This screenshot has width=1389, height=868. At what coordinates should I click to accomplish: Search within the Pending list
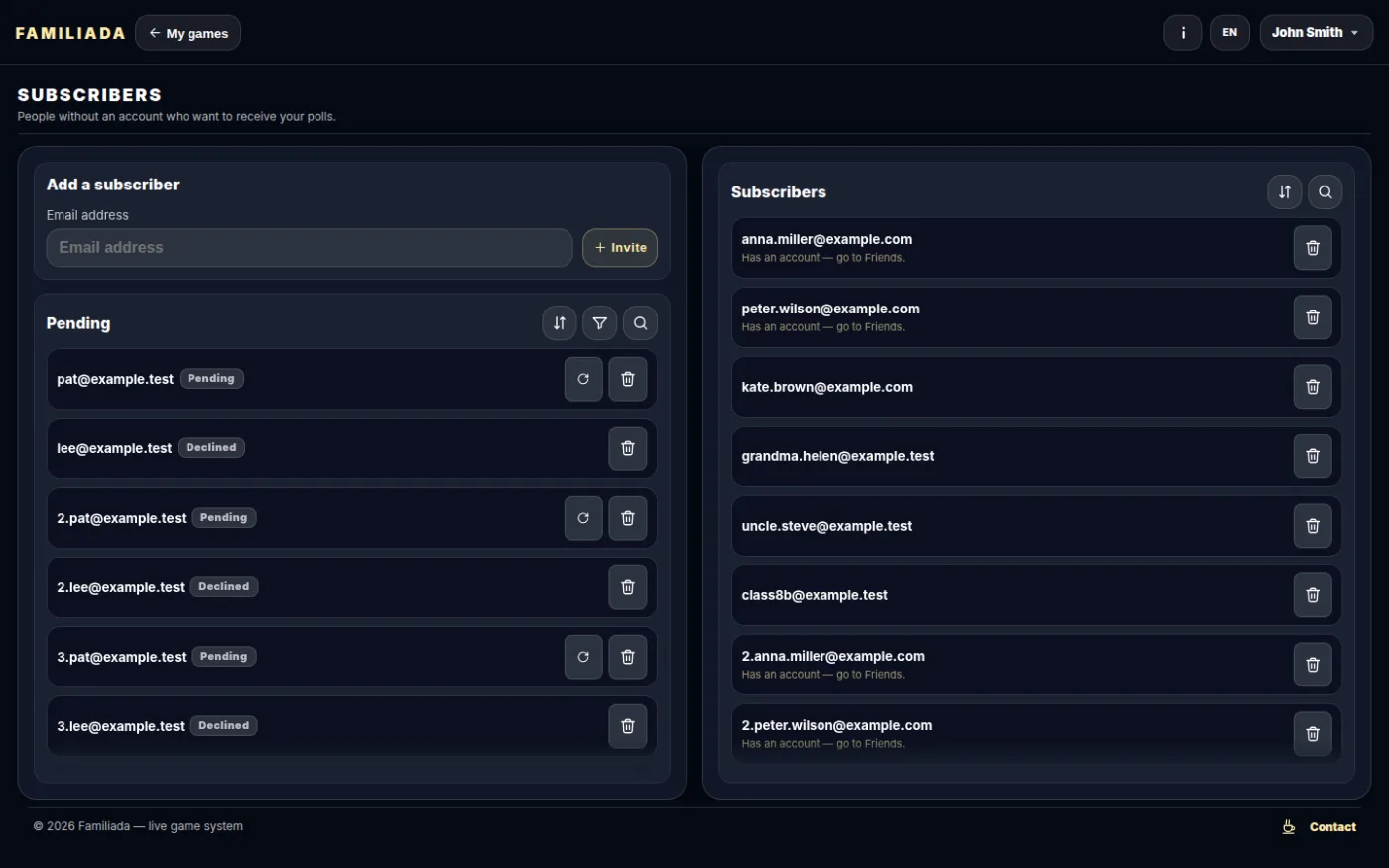tap(641, 323)
